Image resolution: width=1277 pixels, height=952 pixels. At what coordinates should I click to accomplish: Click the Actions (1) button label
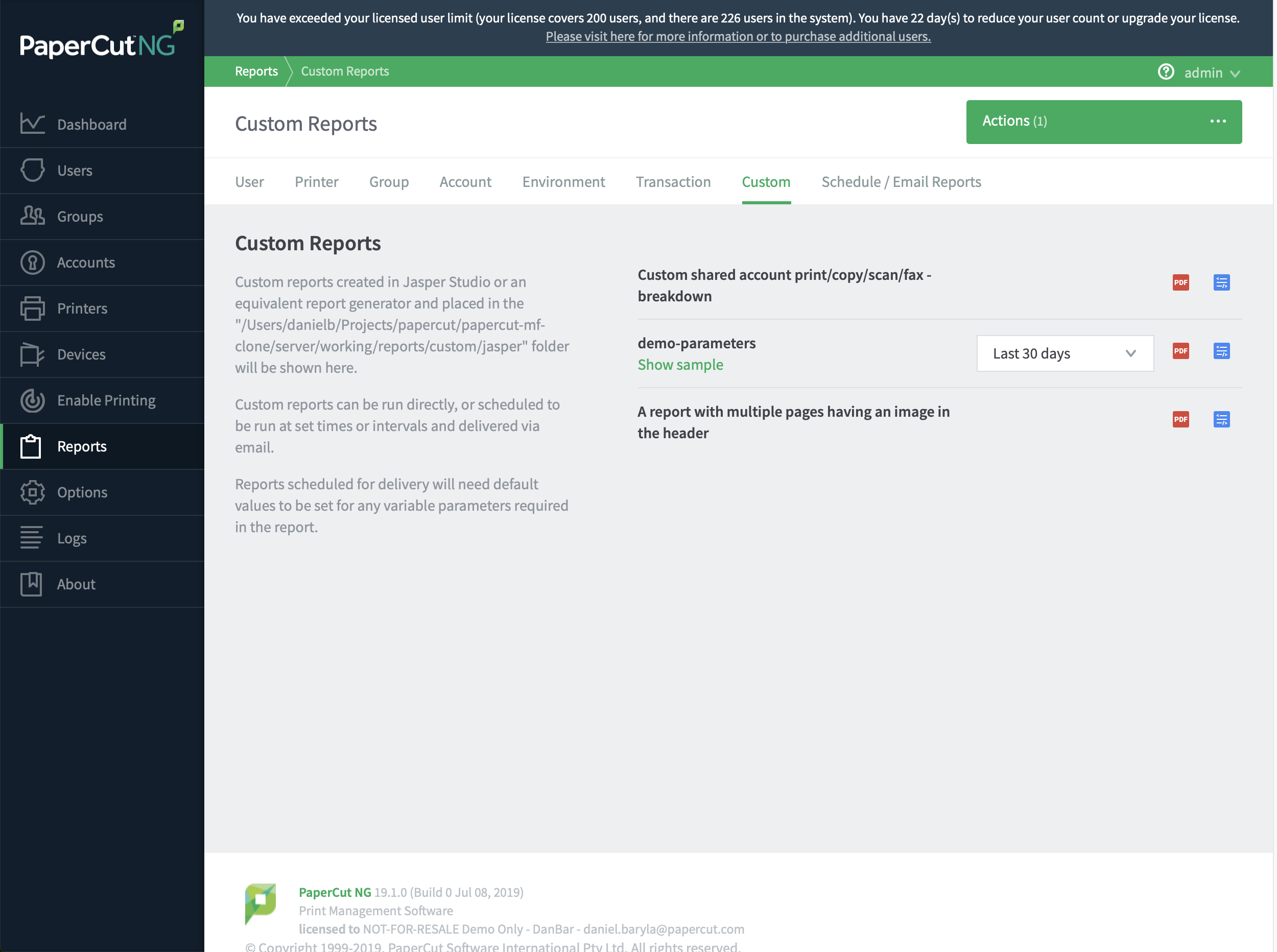tap(1014, 121)
